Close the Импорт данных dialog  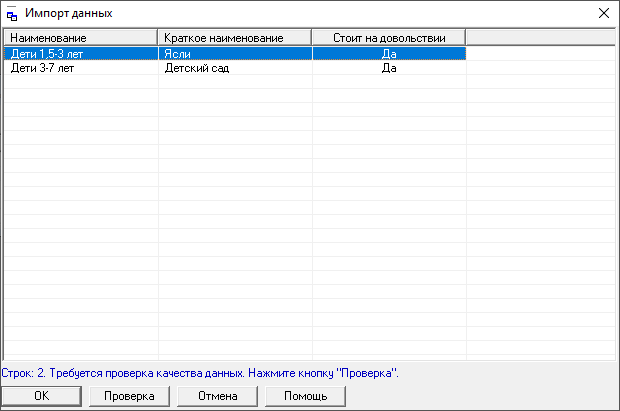coord(603,13)
